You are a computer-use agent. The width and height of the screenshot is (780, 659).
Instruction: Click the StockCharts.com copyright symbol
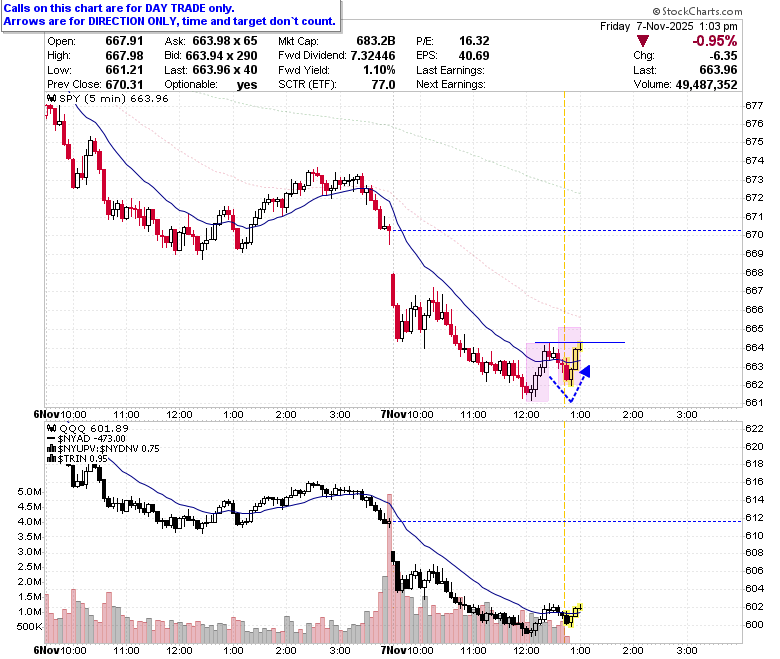point(656,11)
